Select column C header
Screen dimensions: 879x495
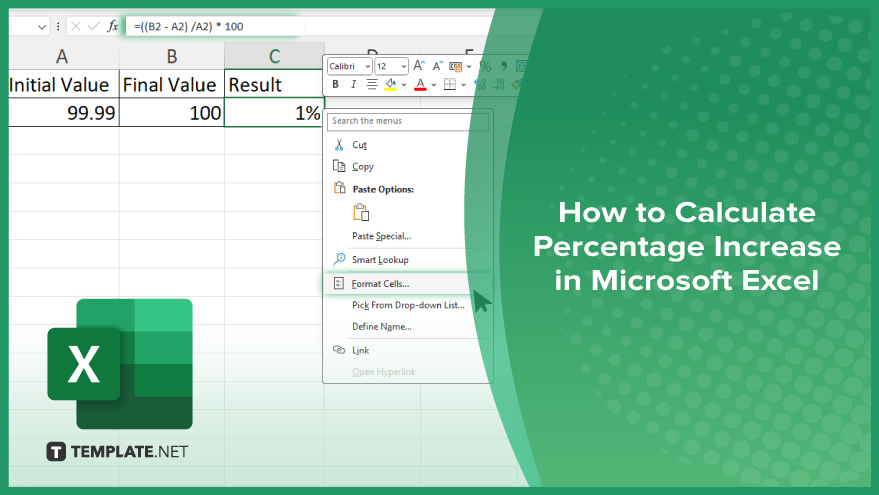tap(274, 56)
